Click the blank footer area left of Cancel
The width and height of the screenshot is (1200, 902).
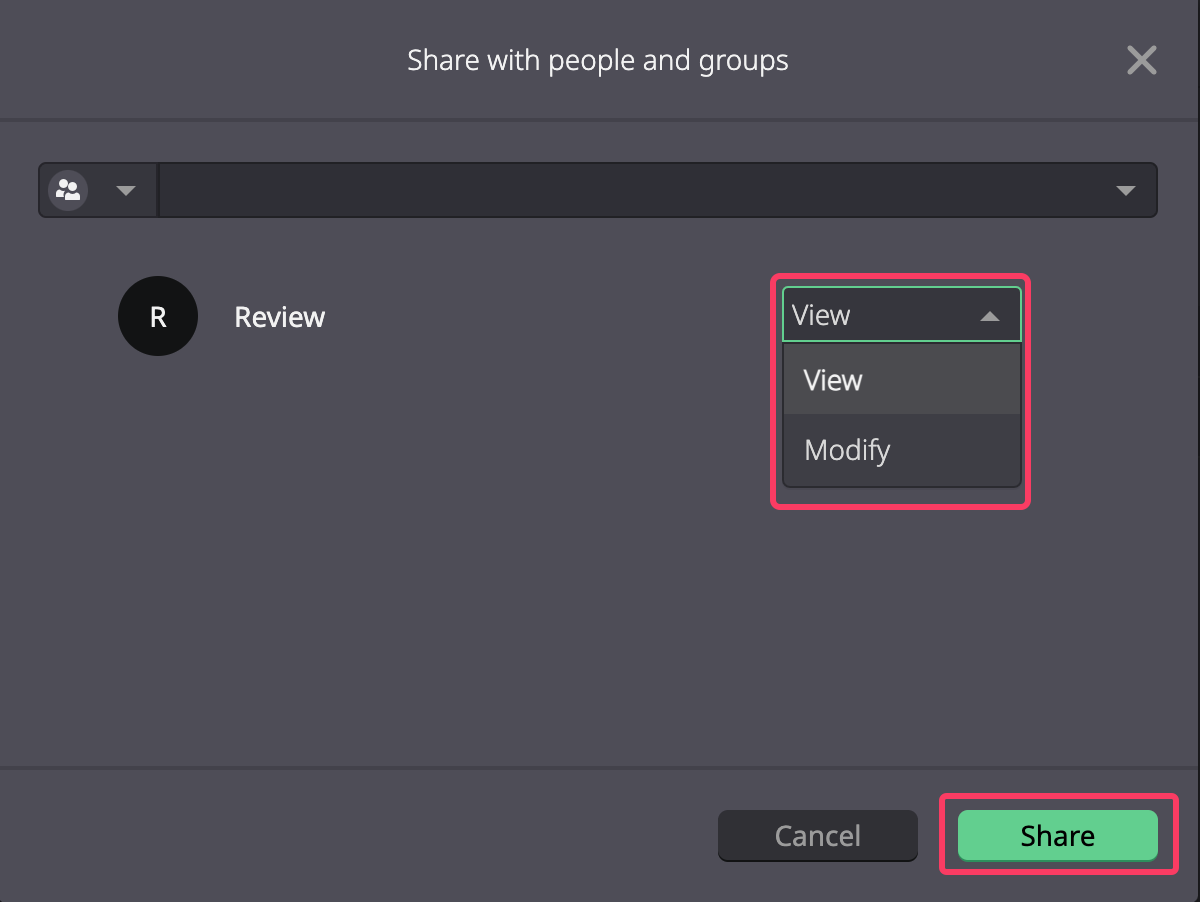(360, 836)
